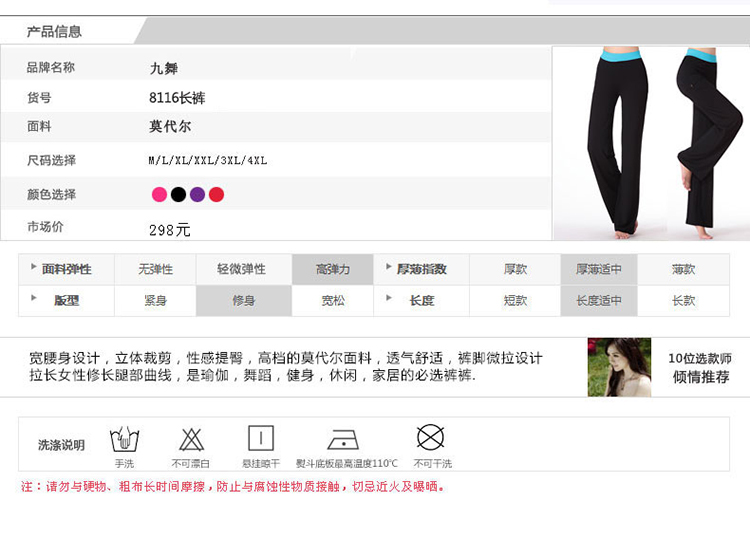The width and height of the screenshot is (750, 538).
Task: Click the market price 298元
Action: [170, 230]
